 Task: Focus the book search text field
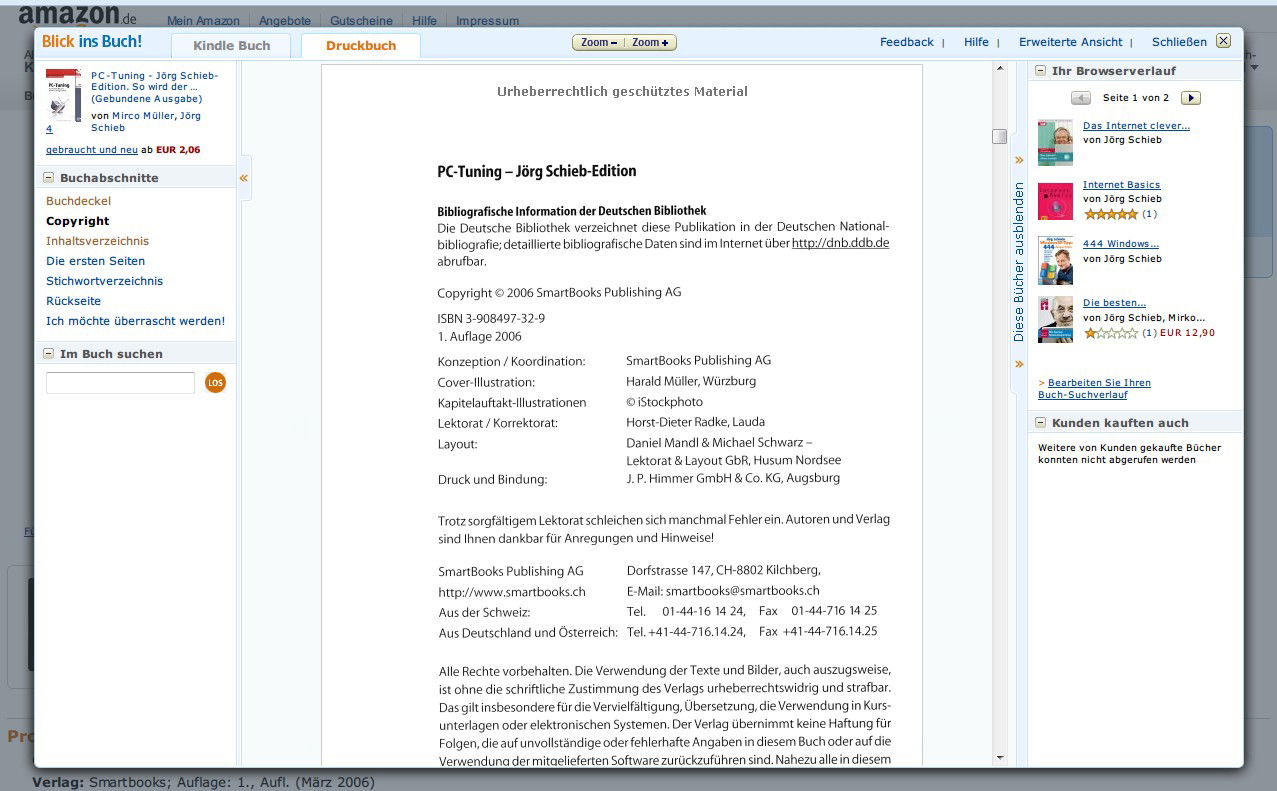point(120,383)
